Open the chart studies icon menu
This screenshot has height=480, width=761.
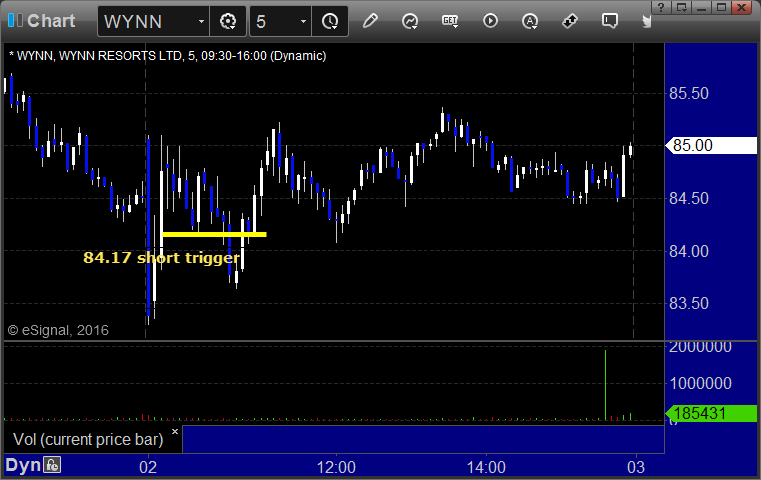click(x=410, y=21)
